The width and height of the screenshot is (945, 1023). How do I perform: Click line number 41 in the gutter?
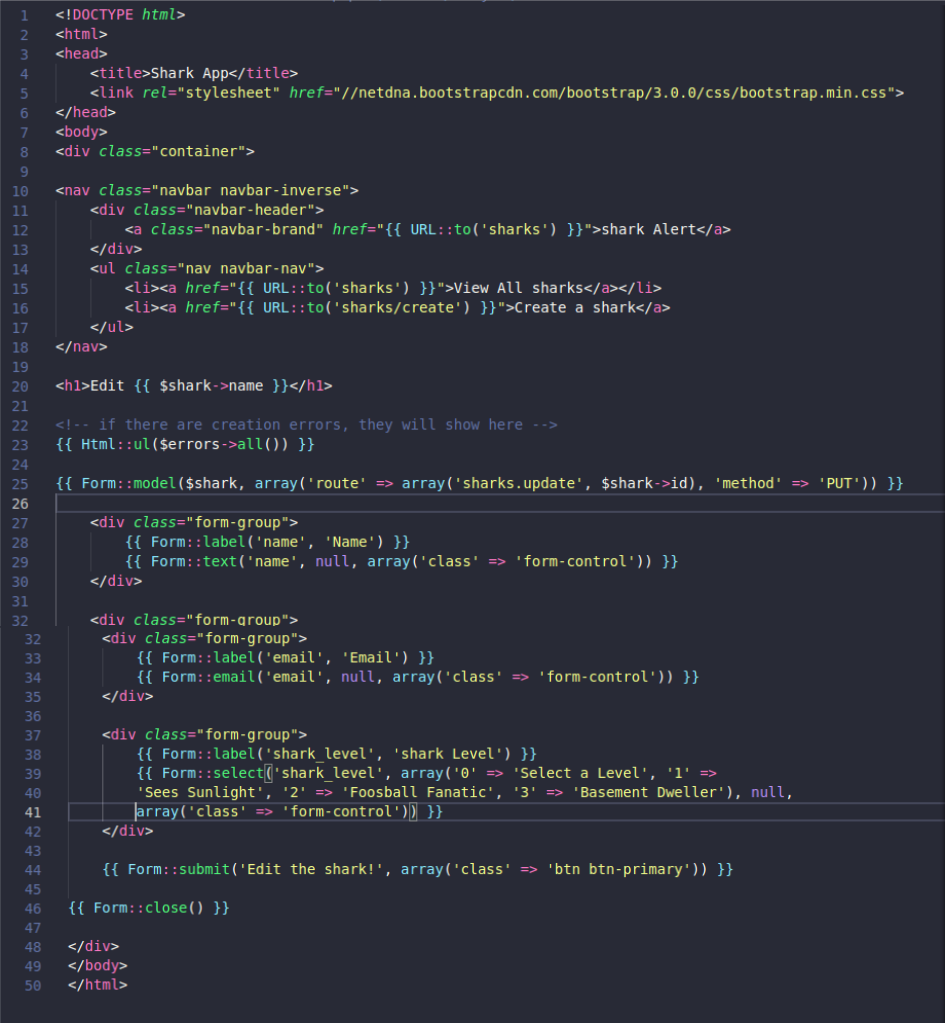(x=33, y=813)
